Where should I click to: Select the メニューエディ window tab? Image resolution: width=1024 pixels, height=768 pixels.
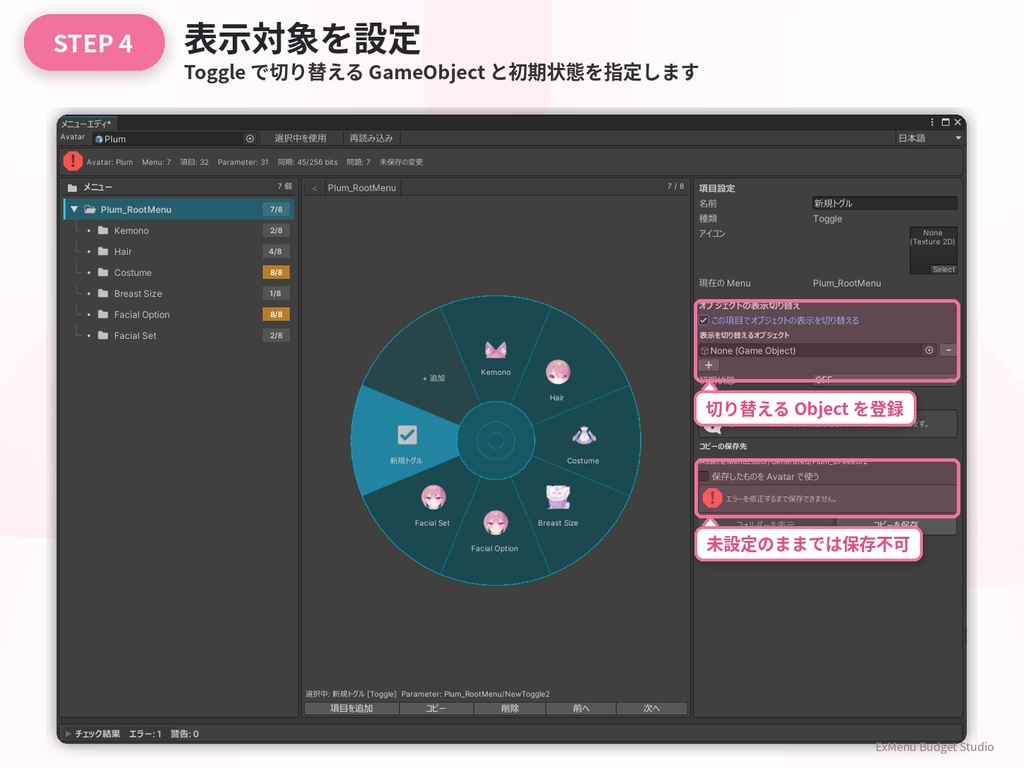(86, 123)
